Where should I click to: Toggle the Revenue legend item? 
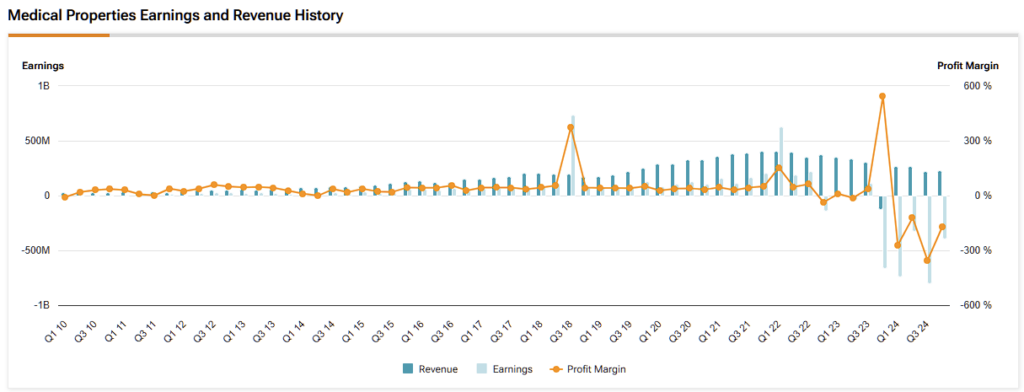point(430,369)
